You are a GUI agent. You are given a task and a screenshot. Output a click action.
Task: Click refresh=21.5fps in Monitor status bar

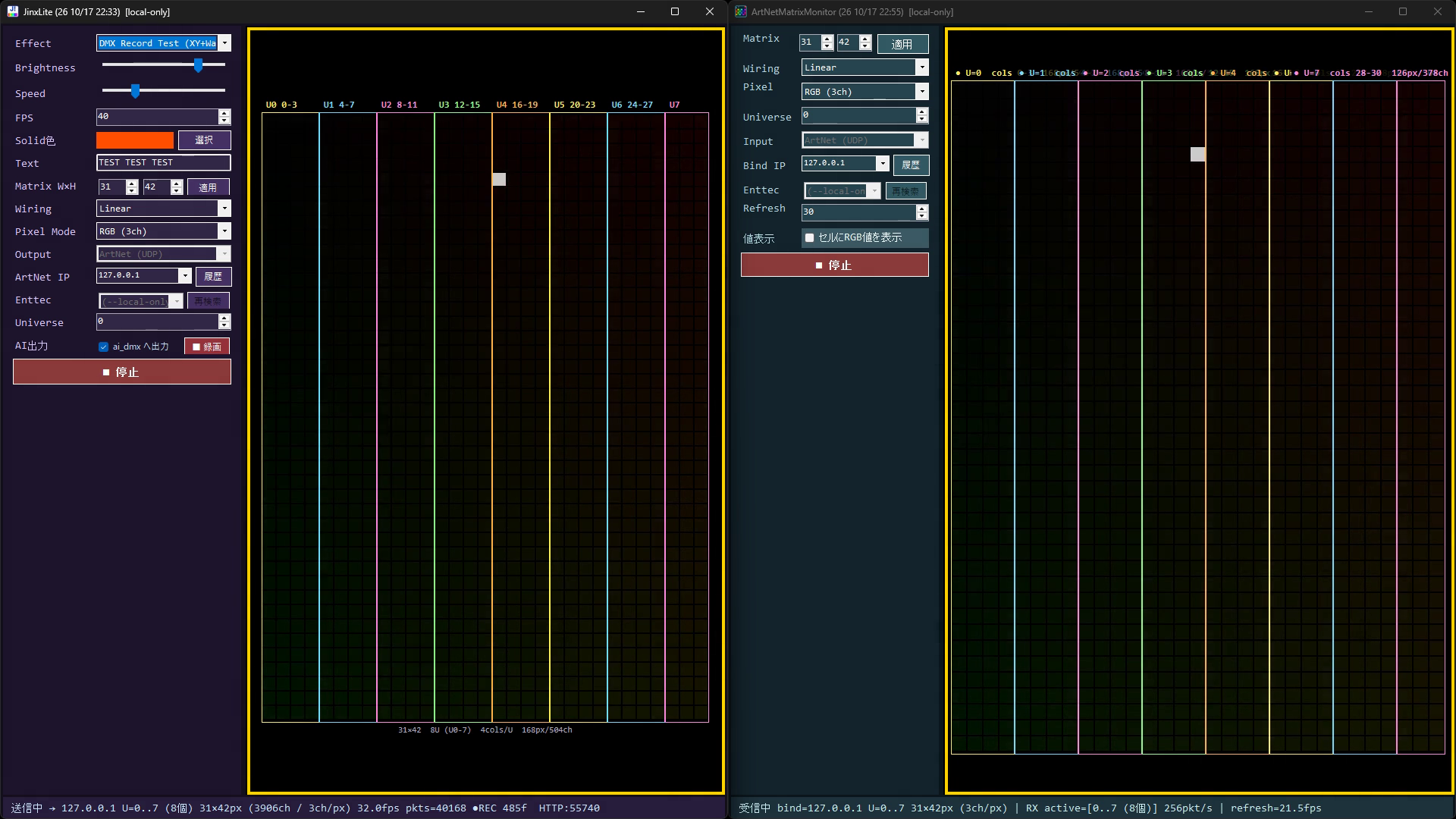1276,808
